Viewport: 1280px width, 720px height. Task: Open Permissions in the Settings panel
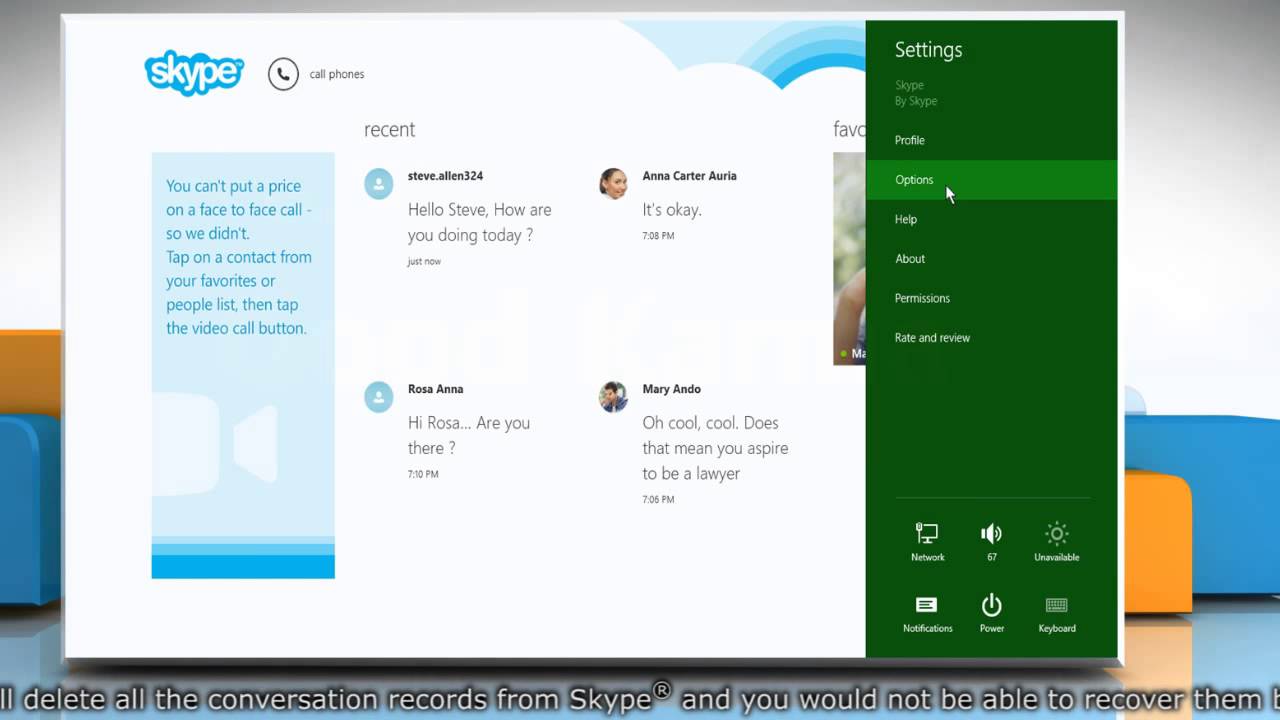pyautogui.click(x=991, y=299)
